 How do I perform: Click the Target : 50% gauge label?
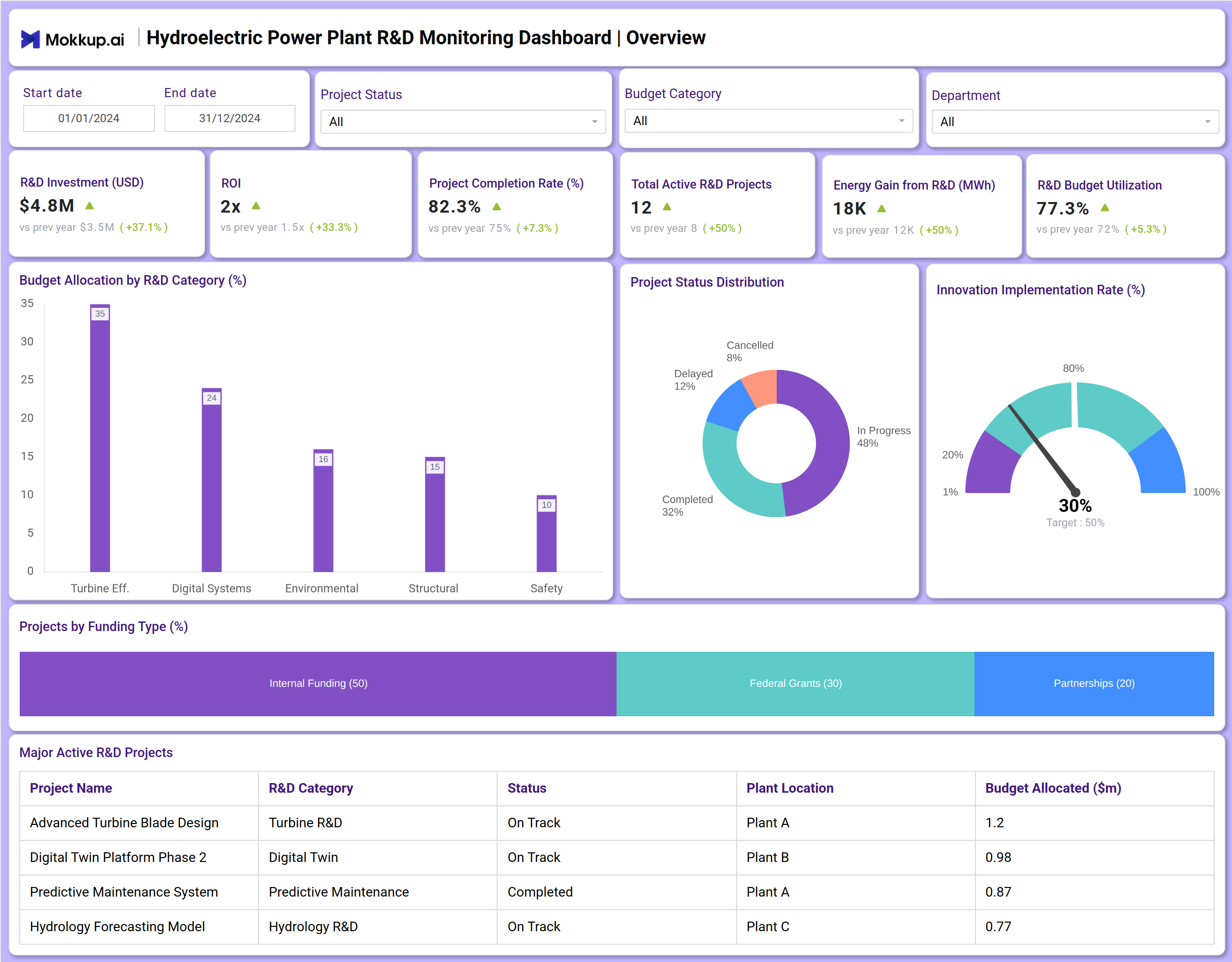coord(1075,523)
